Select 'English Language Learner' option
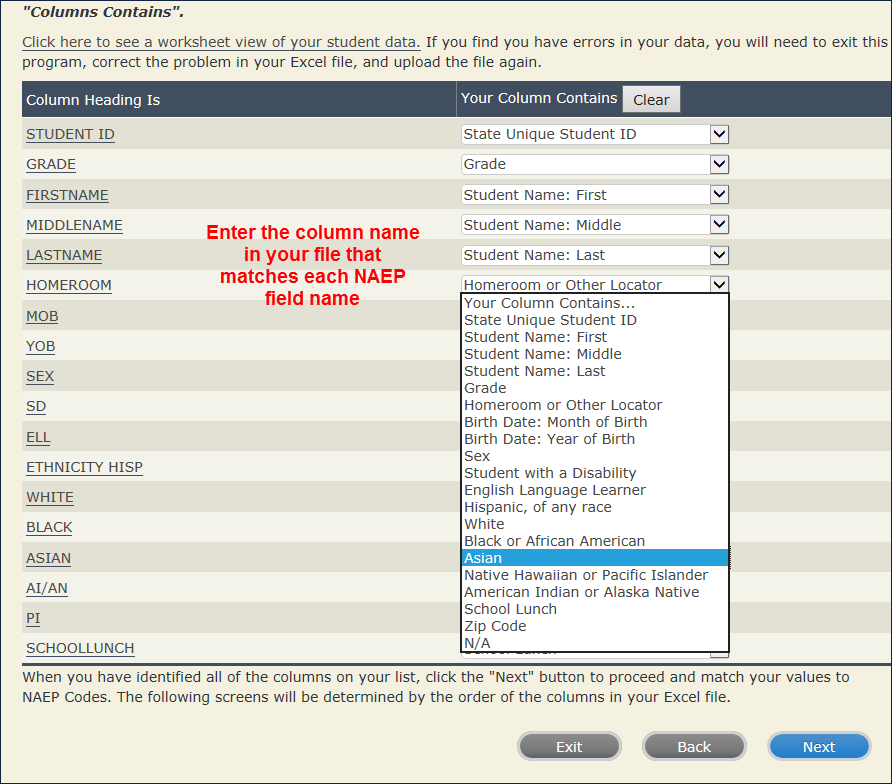This screenshot has height=784, width=892. [x=595, y=490]
